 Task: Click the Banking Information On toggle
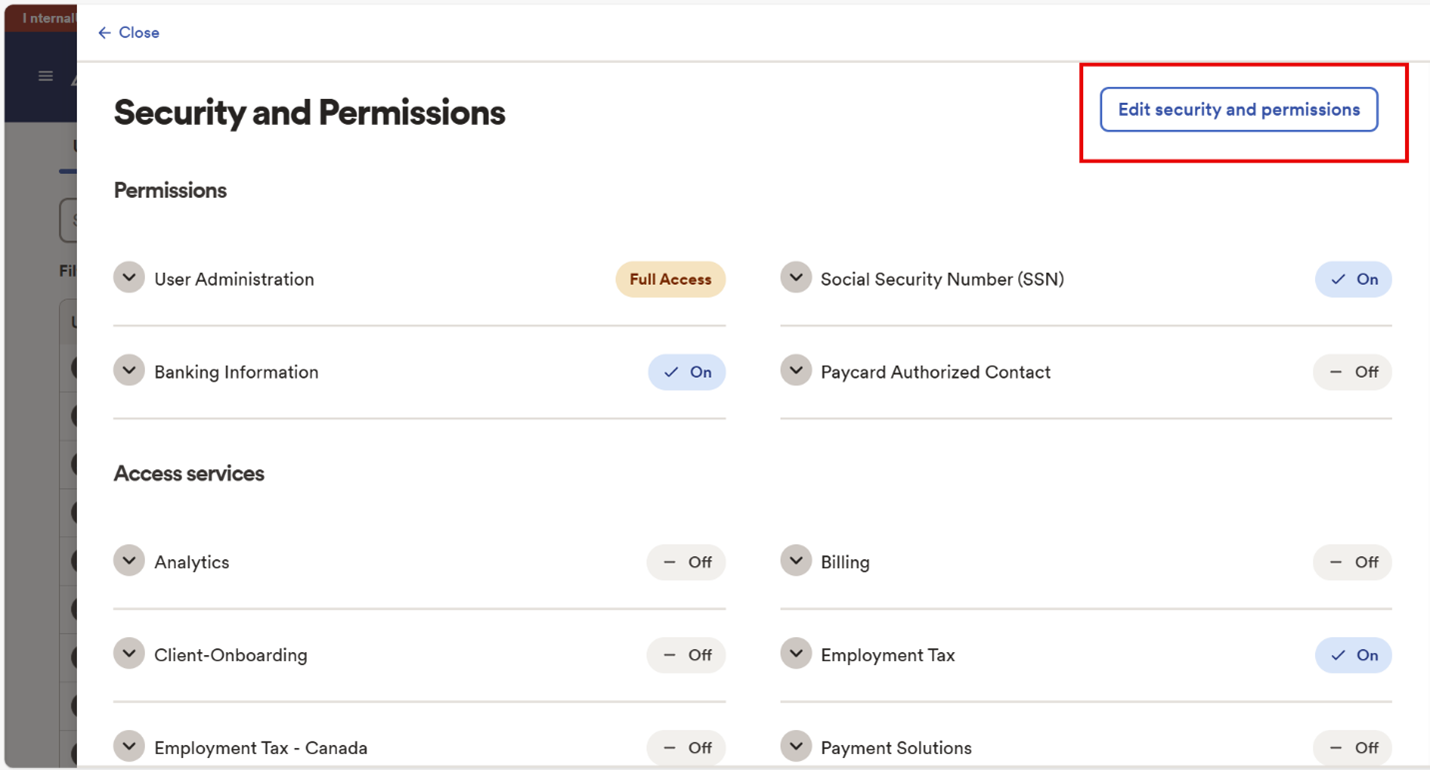tap(687, 372)
